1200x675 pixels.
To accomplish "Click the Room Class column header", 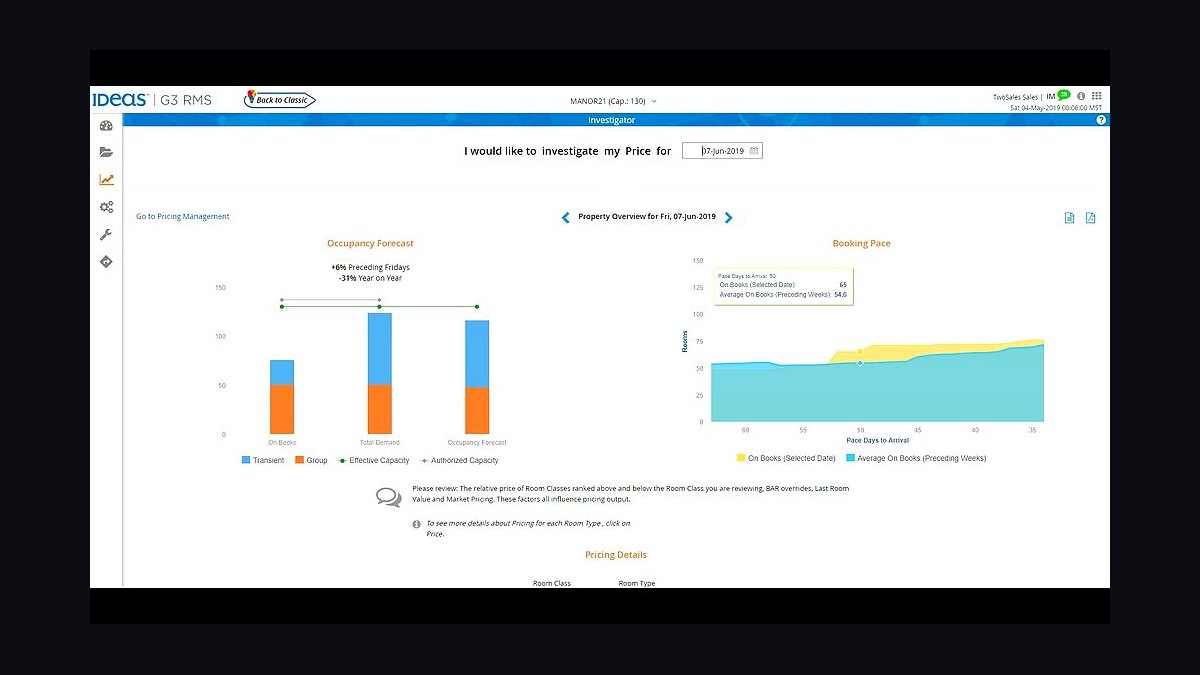I will 552,583.
